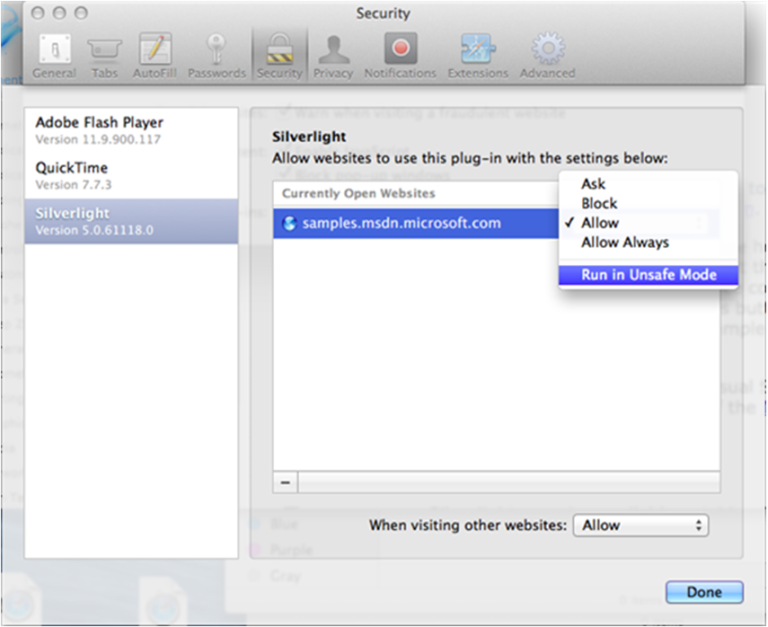This screenshot has width=768, height=627.
Task: Open the AutoFill preferences pane
Action: pos(155,56)
